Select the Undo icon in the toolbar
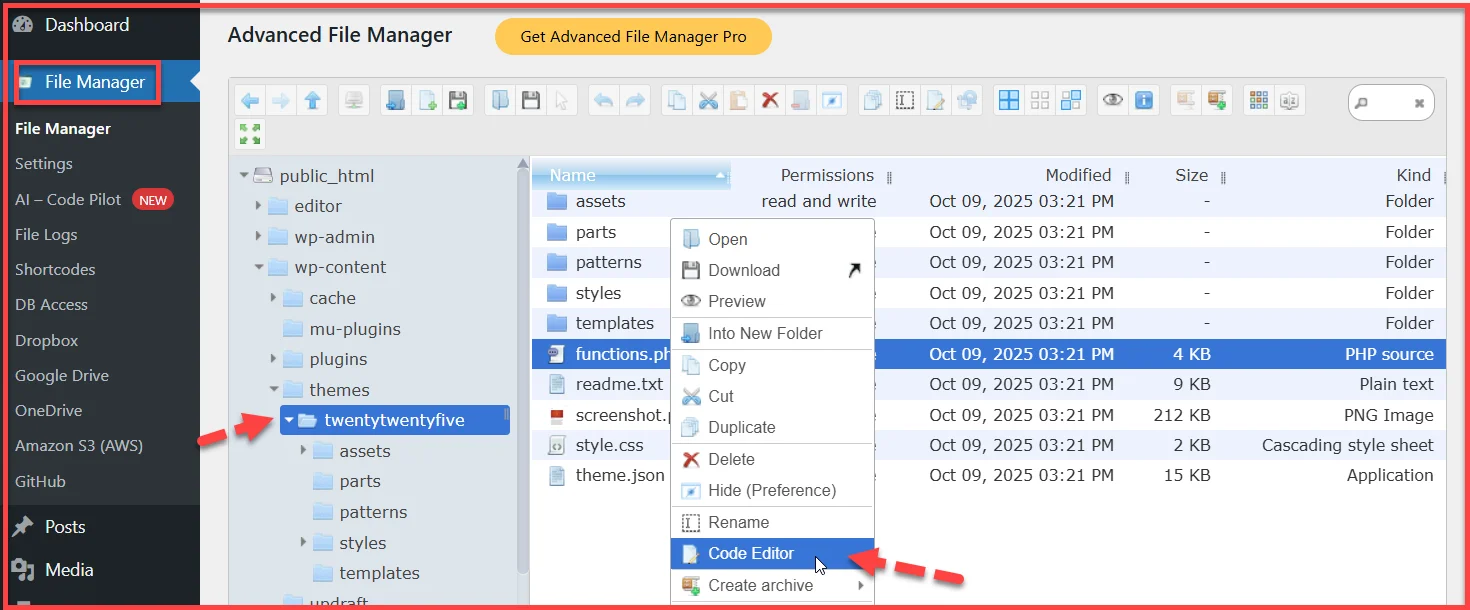The height and width of the screenshot is (610, 1470). (603, 100)
